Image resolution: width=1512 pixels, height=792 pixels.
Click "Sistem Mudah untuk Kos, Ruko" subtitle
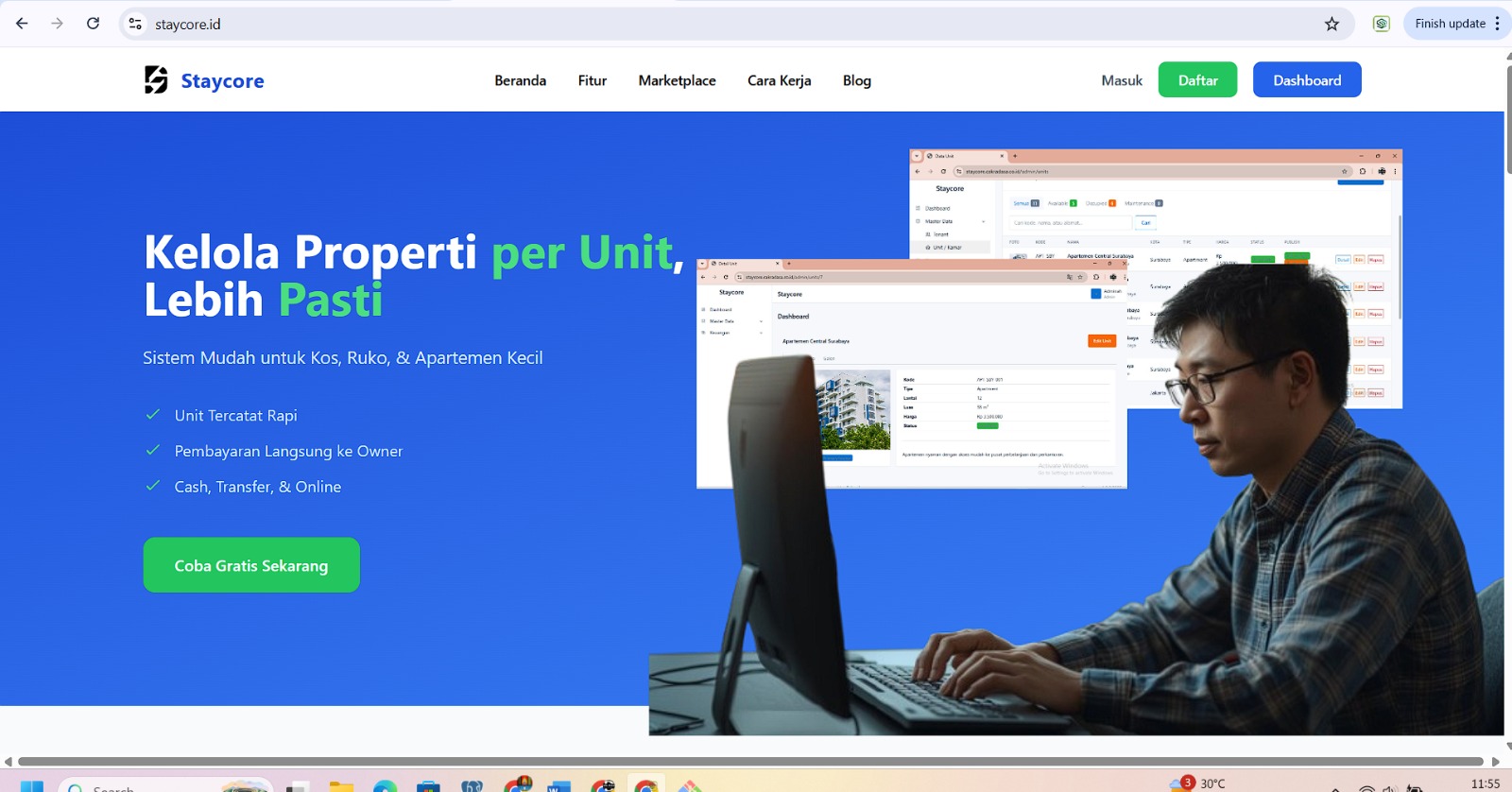(343, 358)
